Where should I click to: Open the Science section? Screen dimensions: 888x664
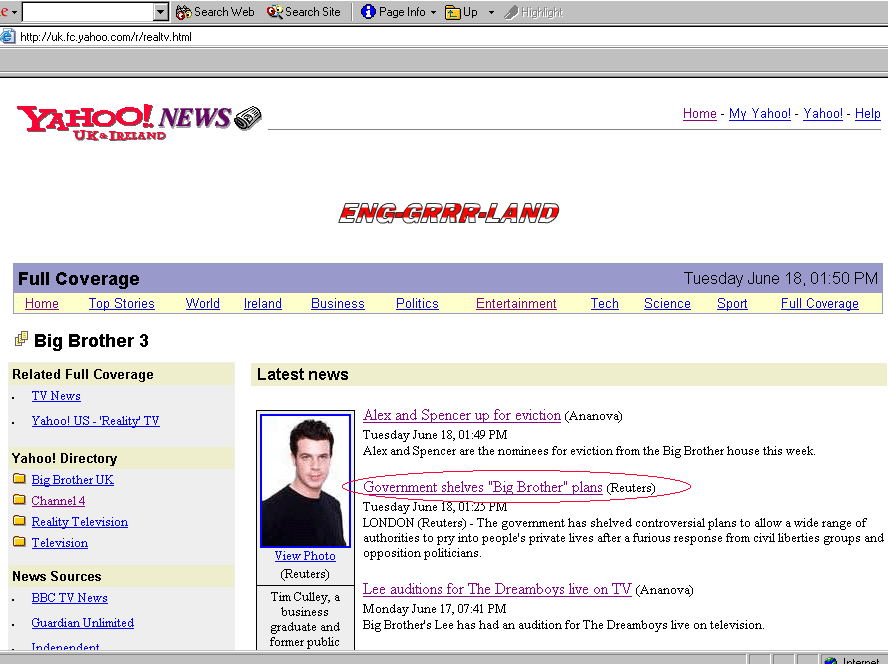coord(668,304)
